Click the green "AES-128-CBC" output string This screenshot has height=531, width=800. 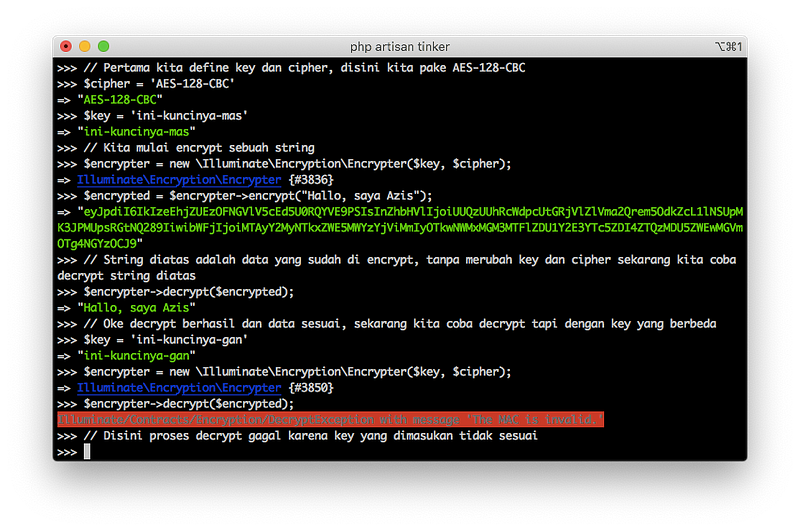(119, 100)
